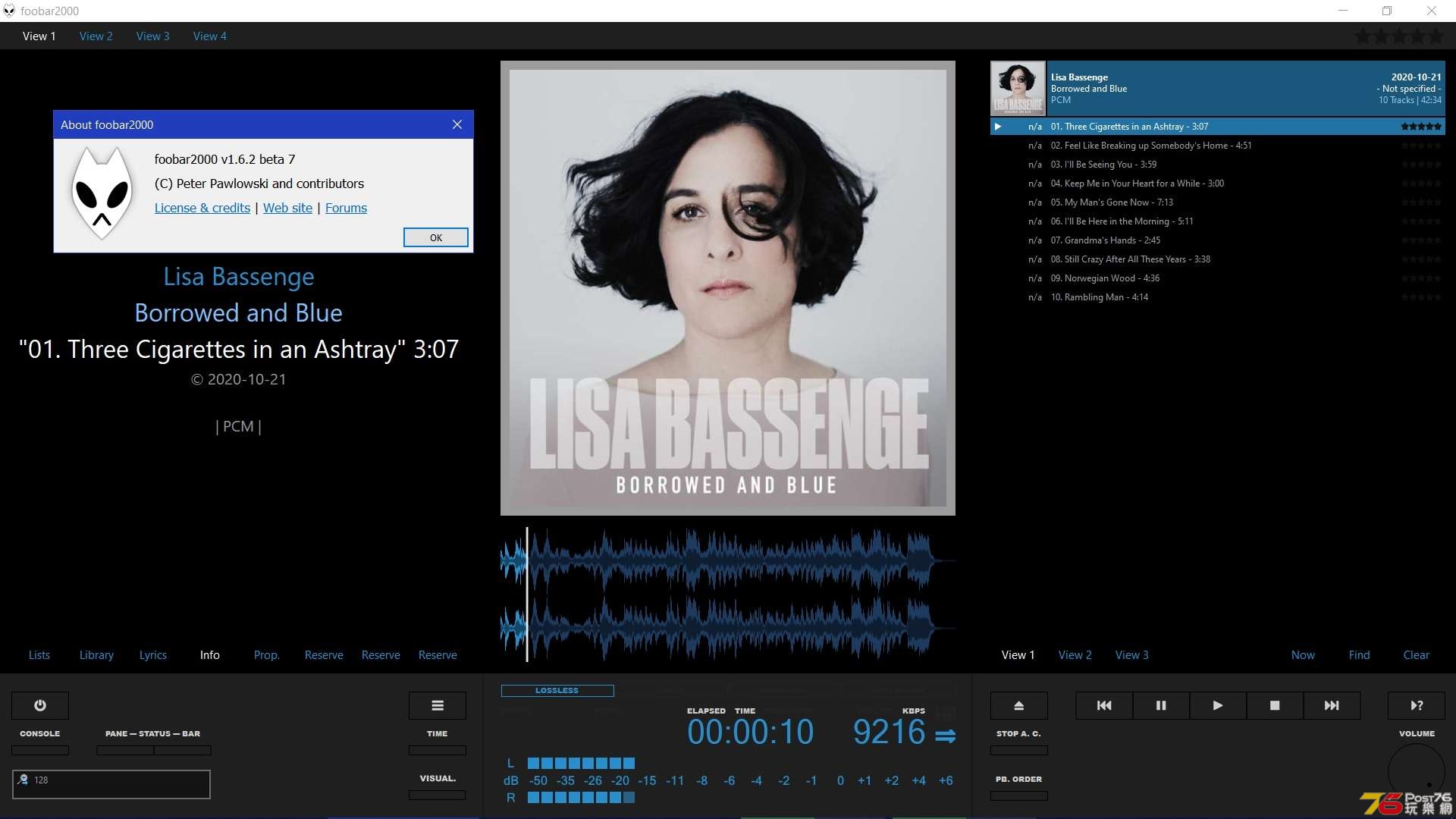The width and height of the screenshot is (1456, 819).
Task: Skip to the previous track
Action: 1104,705
